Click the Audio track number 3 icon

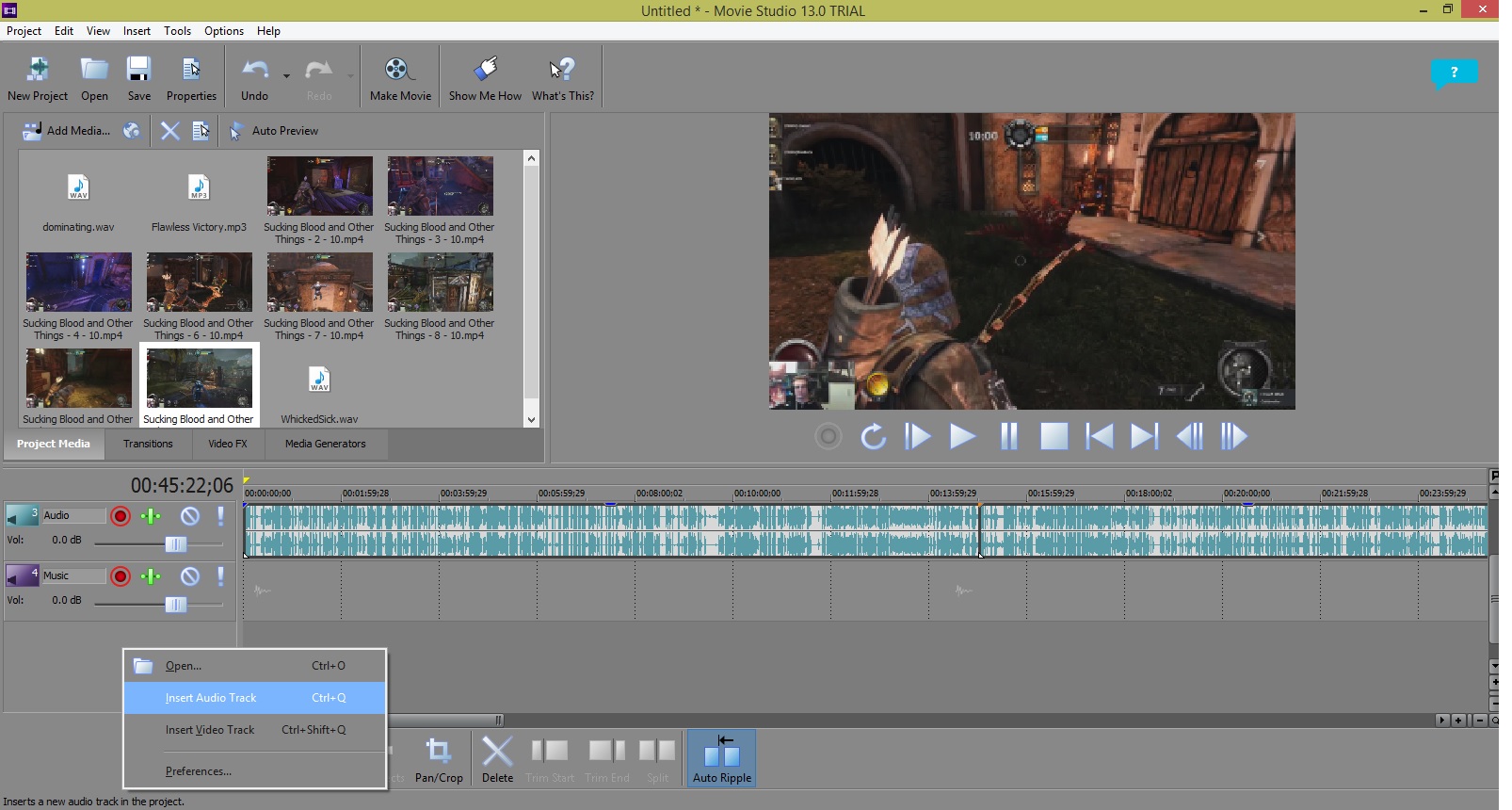pyautogui.click(x=23, y=516)
